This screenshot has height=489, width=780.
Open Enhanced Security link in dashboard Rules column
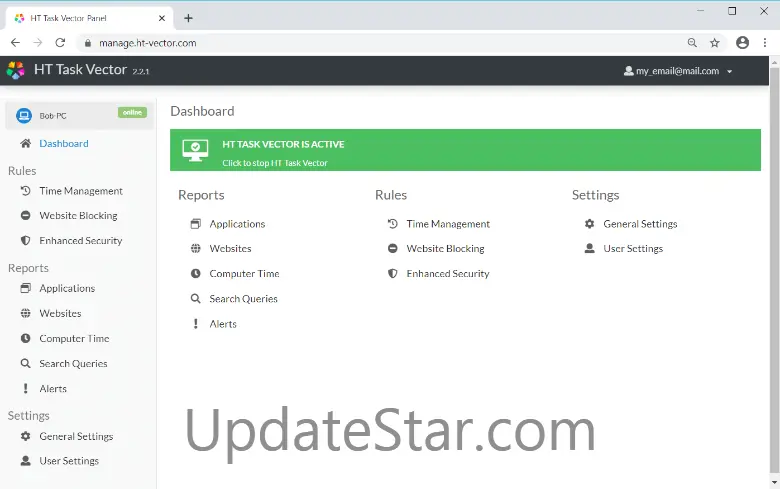448,274
